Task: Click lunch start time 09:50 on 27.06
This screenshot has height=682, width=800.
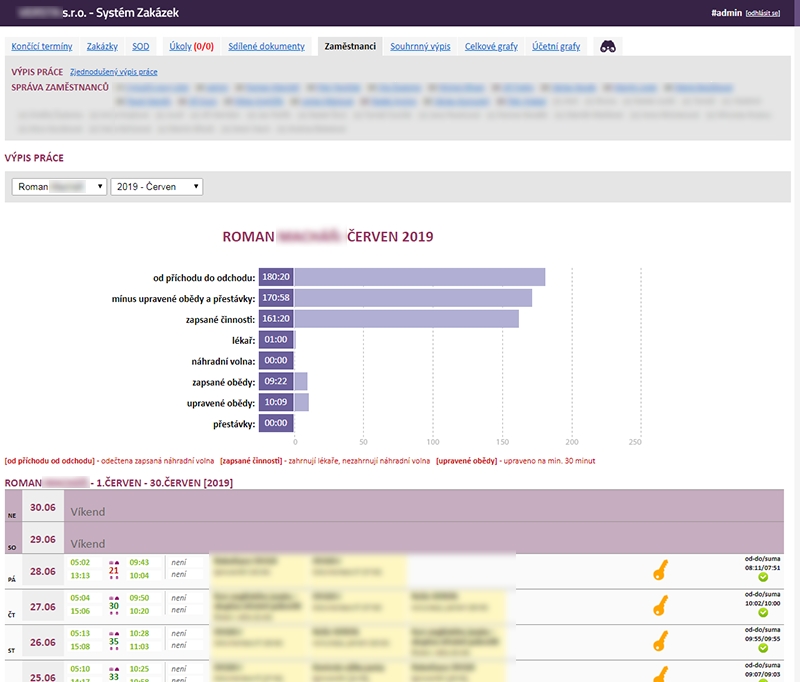Action: click(x=139, y=598)
